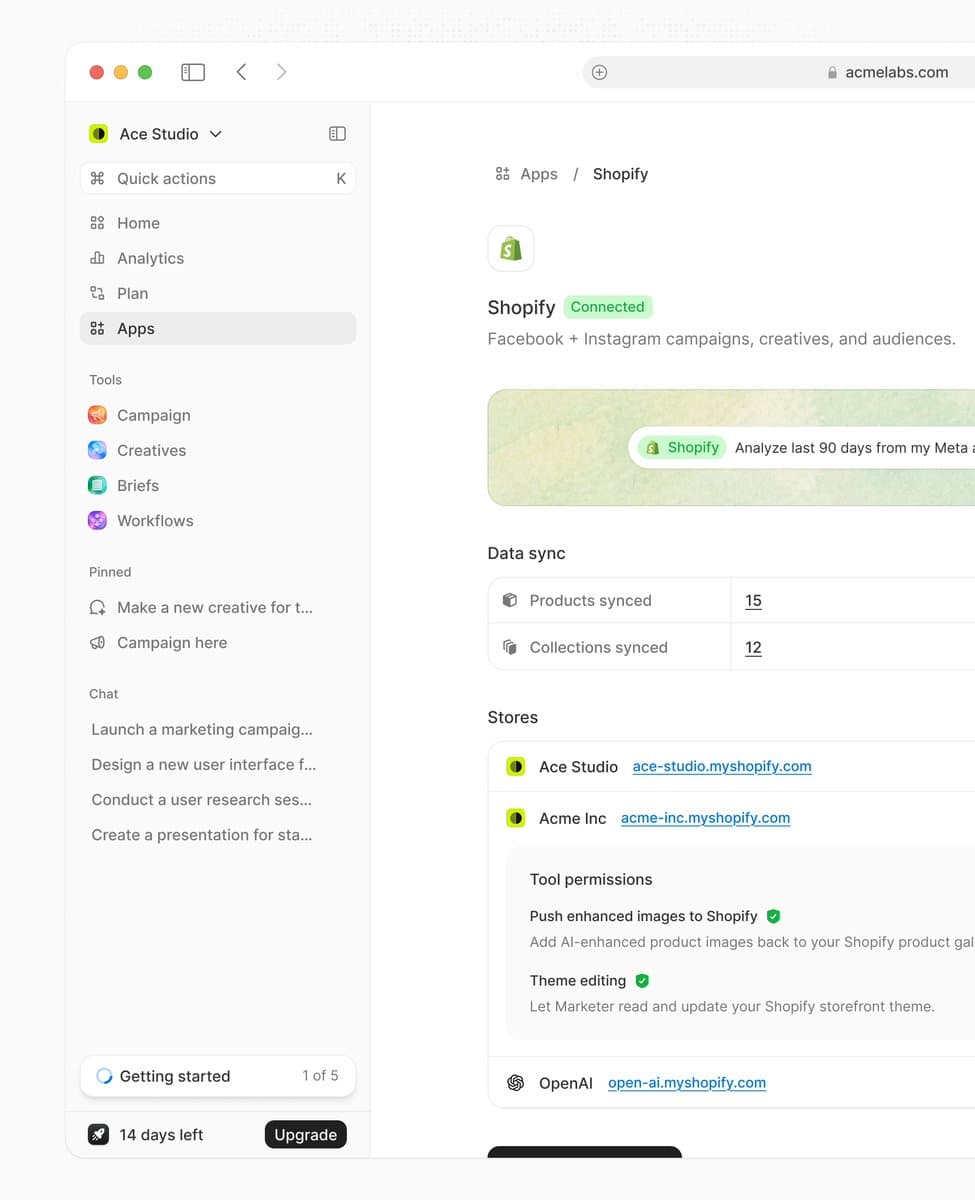Viewport: 975px width, 1200px height.
Task: Open chat 'Create a presentation for sta...'
Action: point(202,834)
